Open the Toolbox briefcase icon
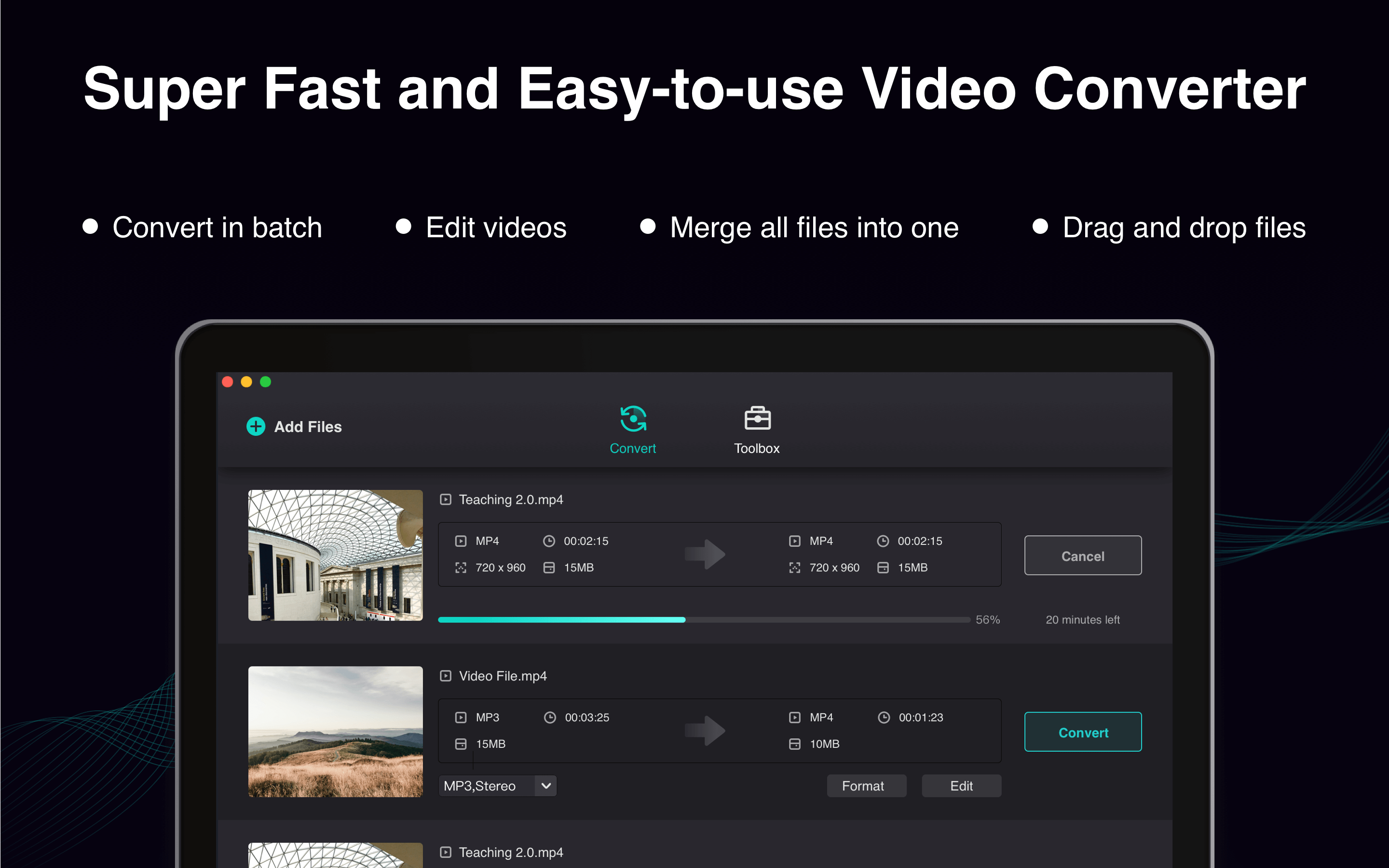 [x=757, y=418]
